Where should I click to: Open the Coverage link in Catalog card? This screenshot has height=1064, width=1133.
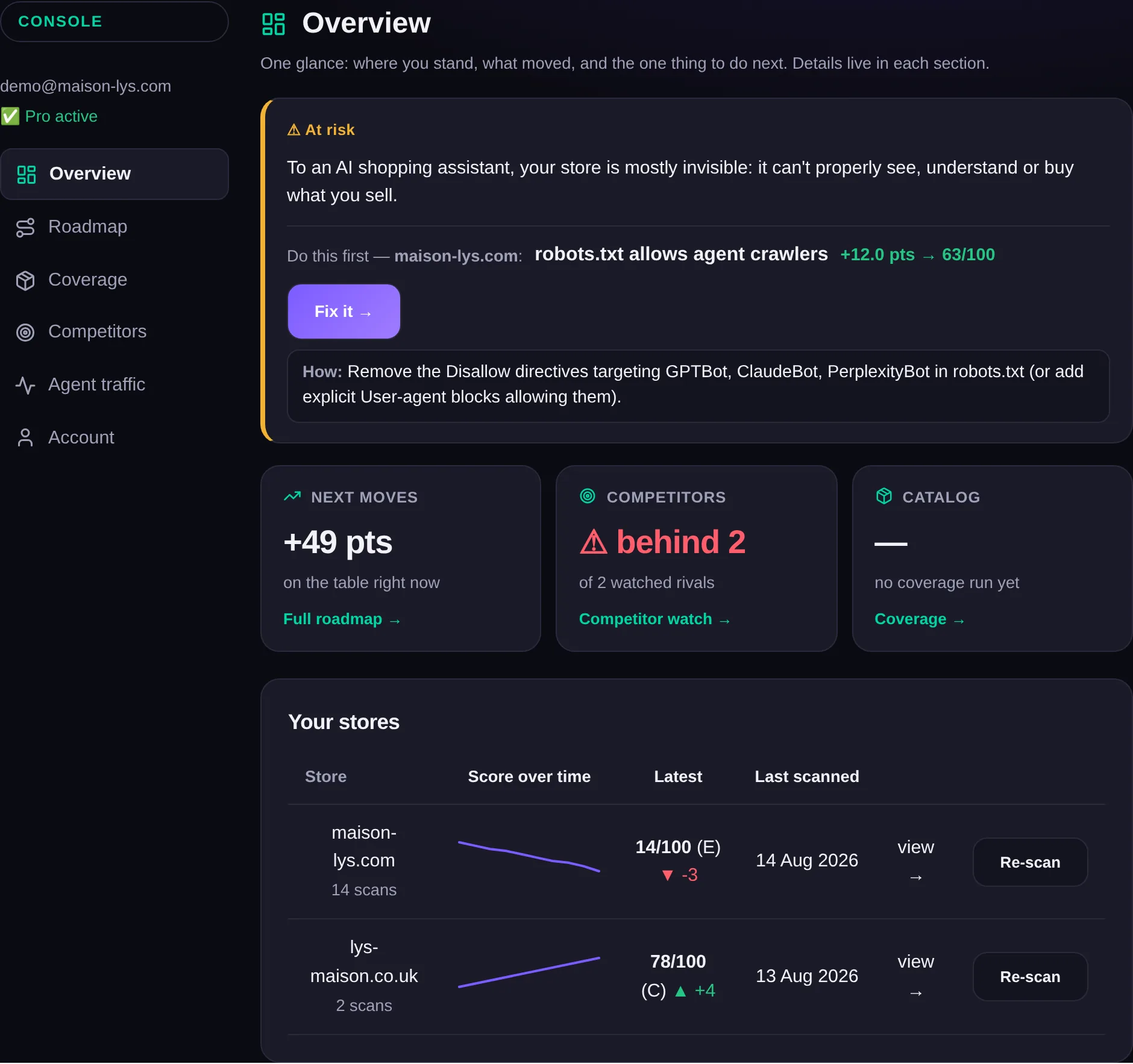click(920, 619)
